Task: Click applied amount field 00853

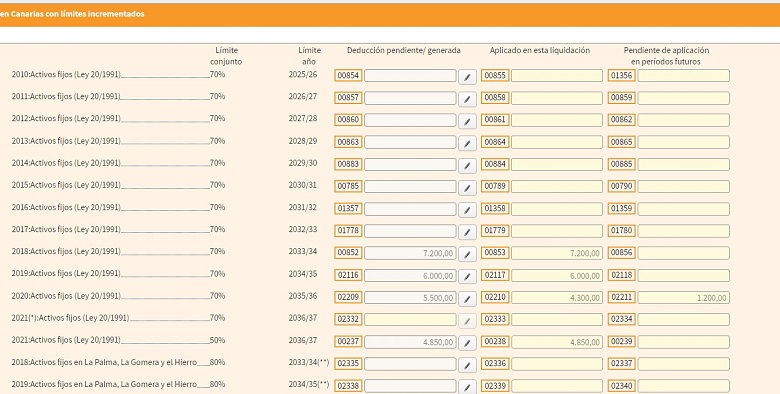Action: pos(557,253)
